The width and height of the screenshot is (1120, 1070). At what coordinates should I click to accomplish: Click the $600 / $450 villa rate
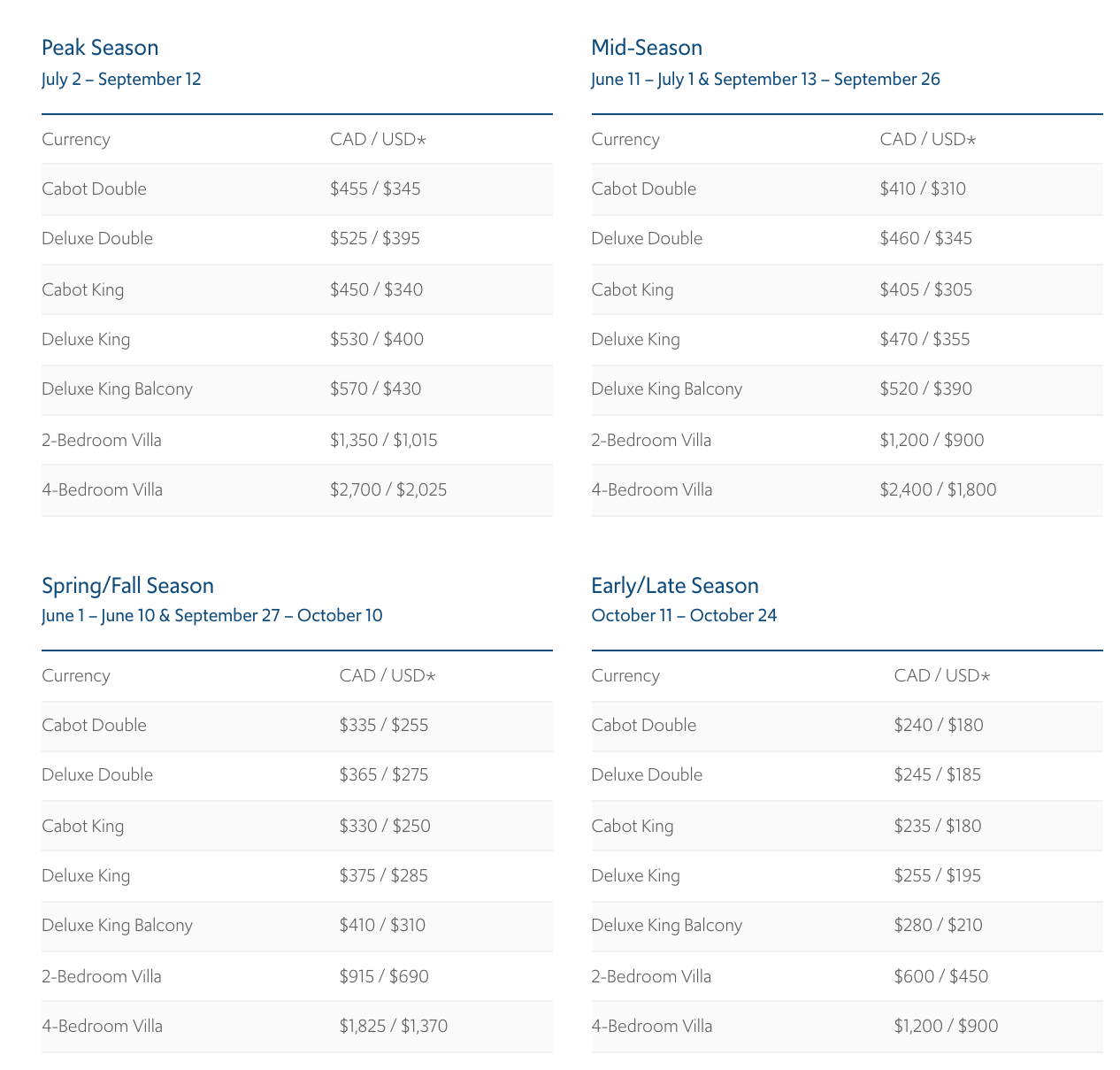(941, 977)
